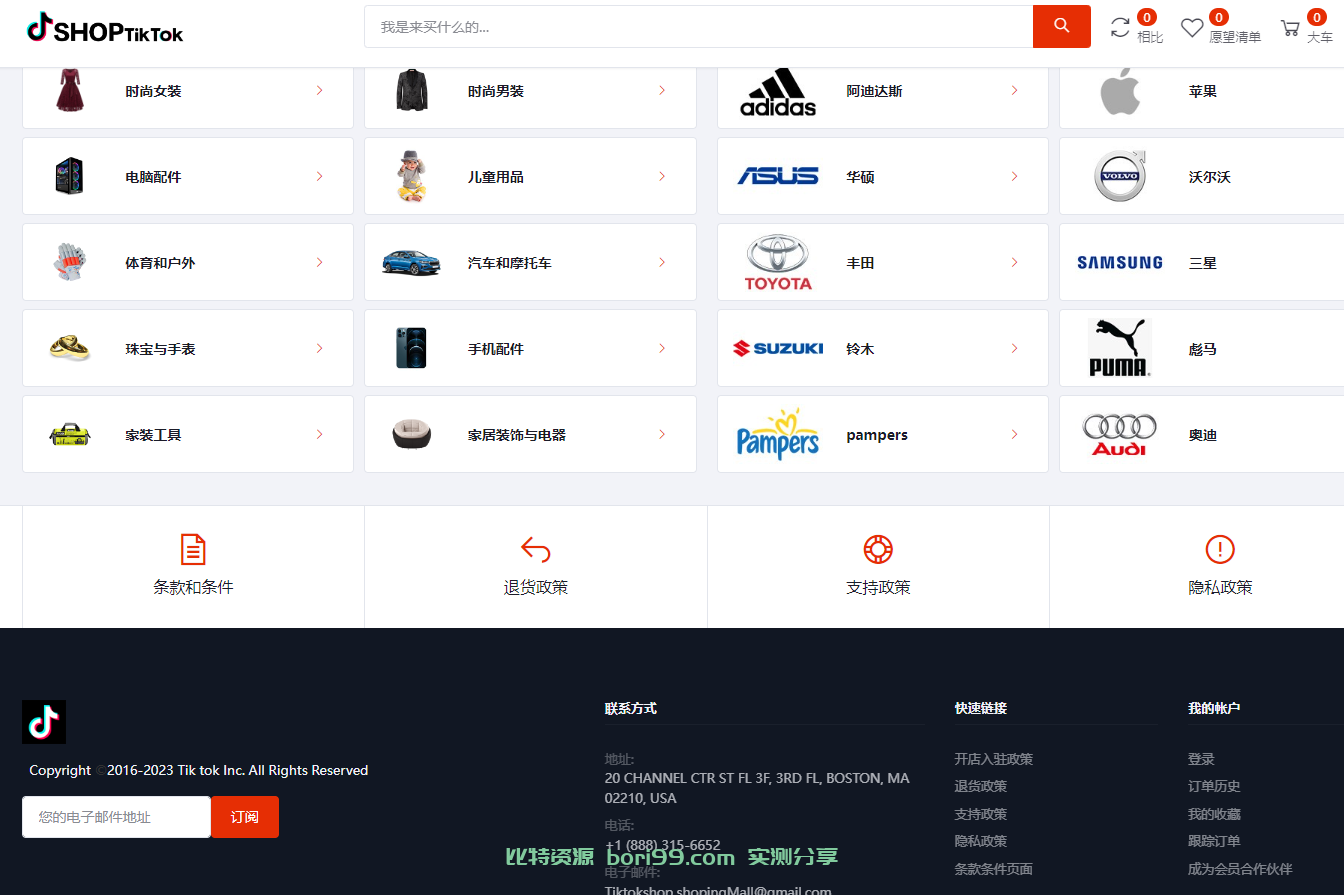Screen dimensions: 1344x895
Task: Open the 退货政策 return arrow icon
Action: 536,549
